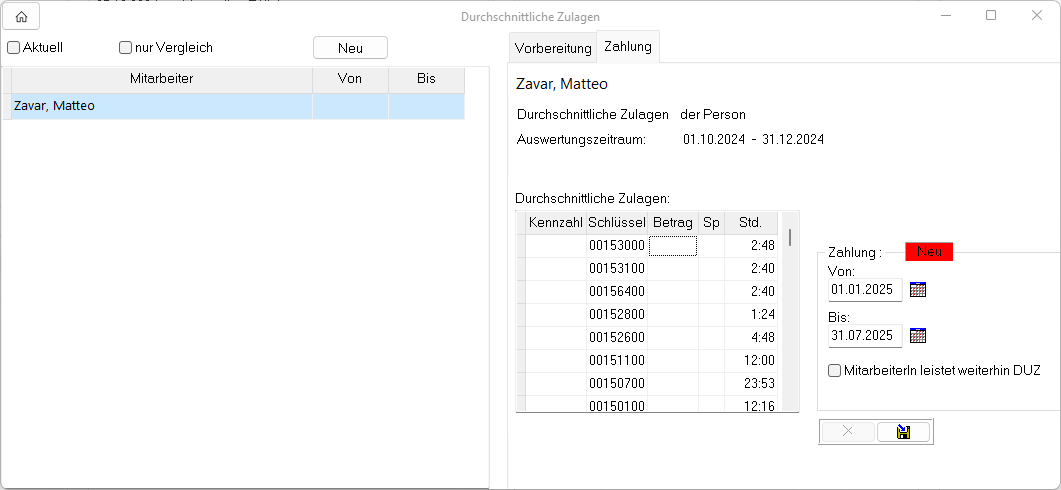This screenshot has height=490, width=1061.
Task: Click the save disk icon button
Action: click(x=903, y=431)
